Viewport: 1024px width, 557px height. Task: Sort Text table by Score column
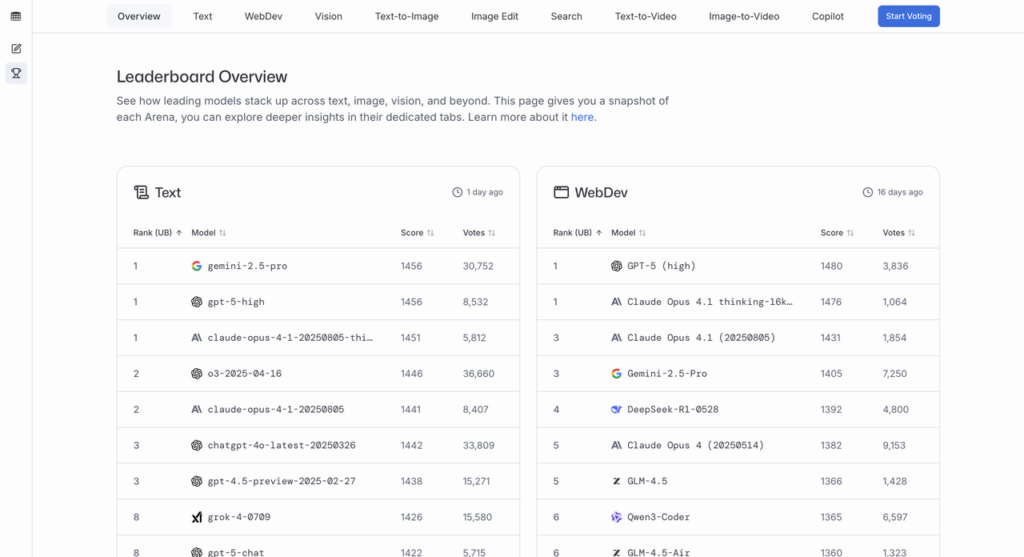click(x=417, y=232)
